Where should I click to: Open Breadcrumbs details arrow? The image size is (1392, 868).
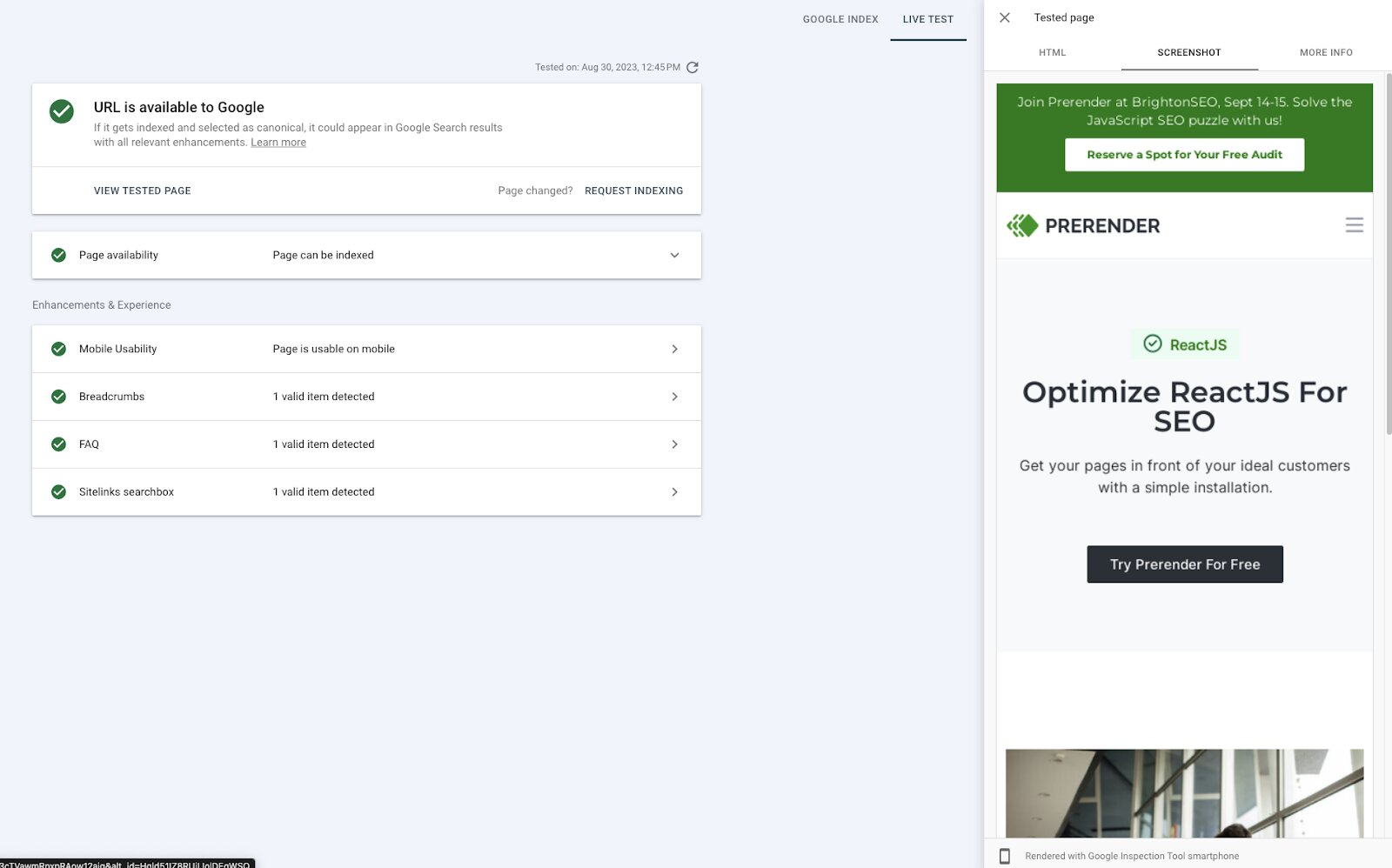coord(674,397)
